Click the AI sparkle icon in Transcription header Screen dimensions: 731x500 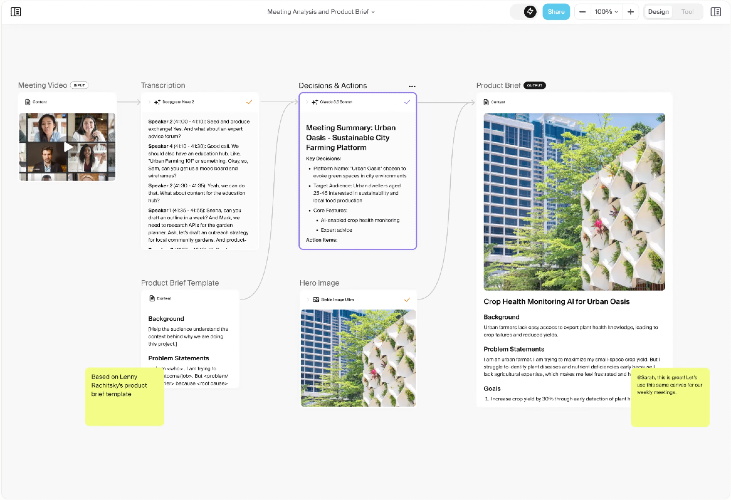158,102
